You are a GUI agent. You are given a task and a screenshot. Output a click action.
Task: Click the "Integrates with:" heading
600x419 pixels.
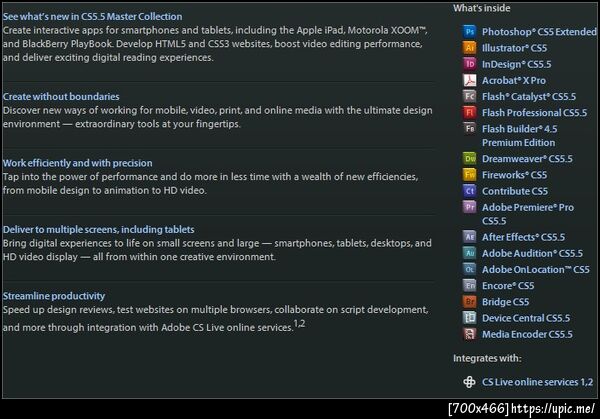[487, 359]
